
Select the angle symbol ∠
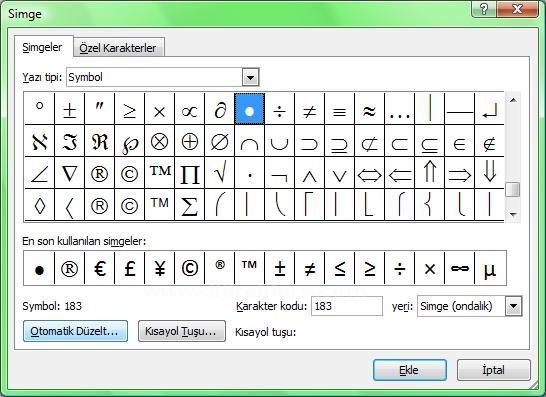(40, 173)
